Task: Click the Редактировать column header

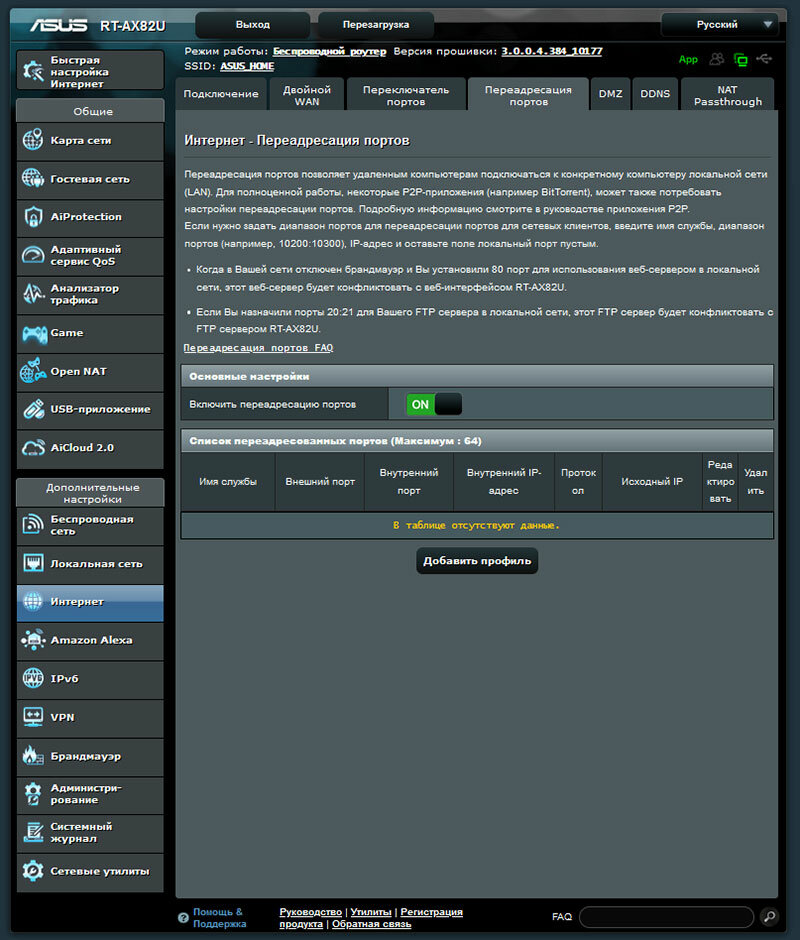Action: click(720, 481)
